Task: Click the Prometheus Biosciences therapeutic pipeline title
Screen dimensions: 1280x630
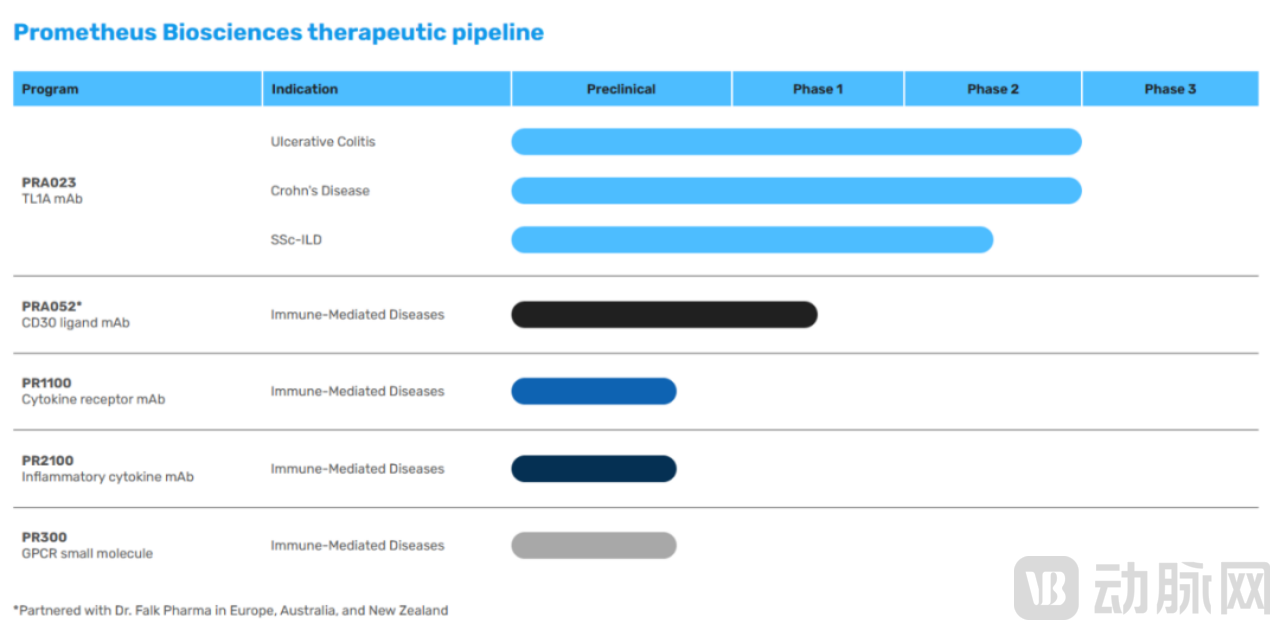Action: pos(278,32)
